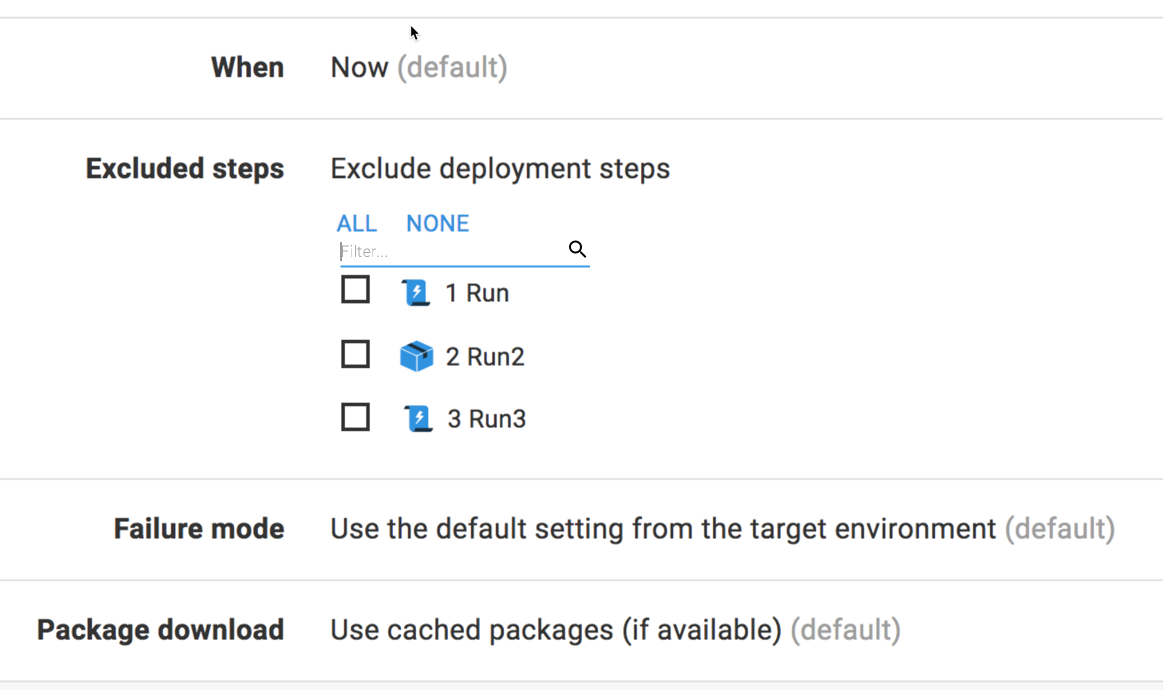Check the box to exclude step 1 Run

click(355, 290)
